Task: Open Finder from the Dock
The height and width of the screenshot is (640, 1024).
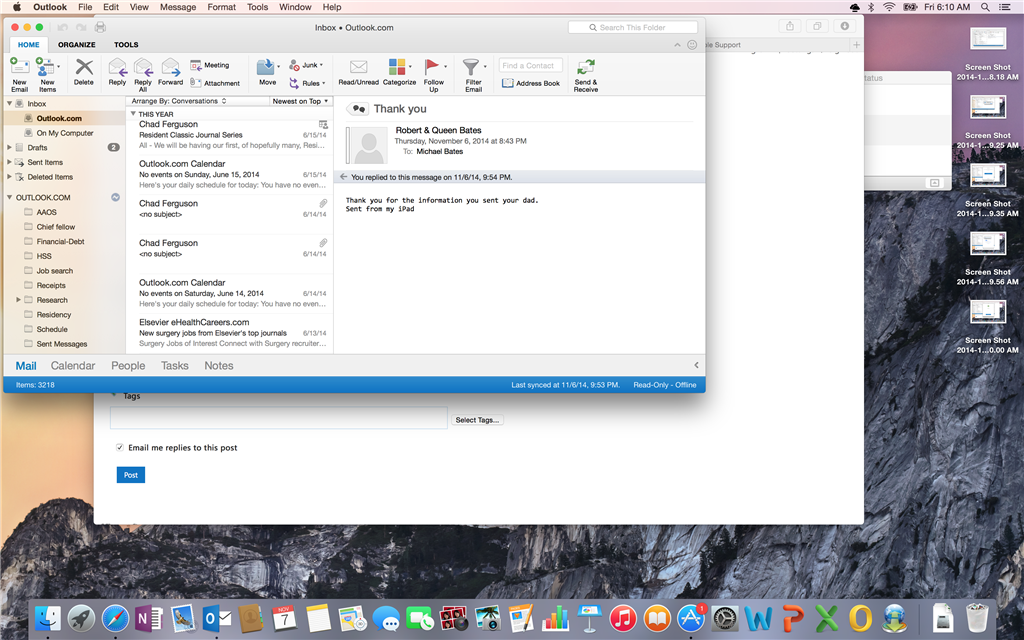Action: point(48,617)
